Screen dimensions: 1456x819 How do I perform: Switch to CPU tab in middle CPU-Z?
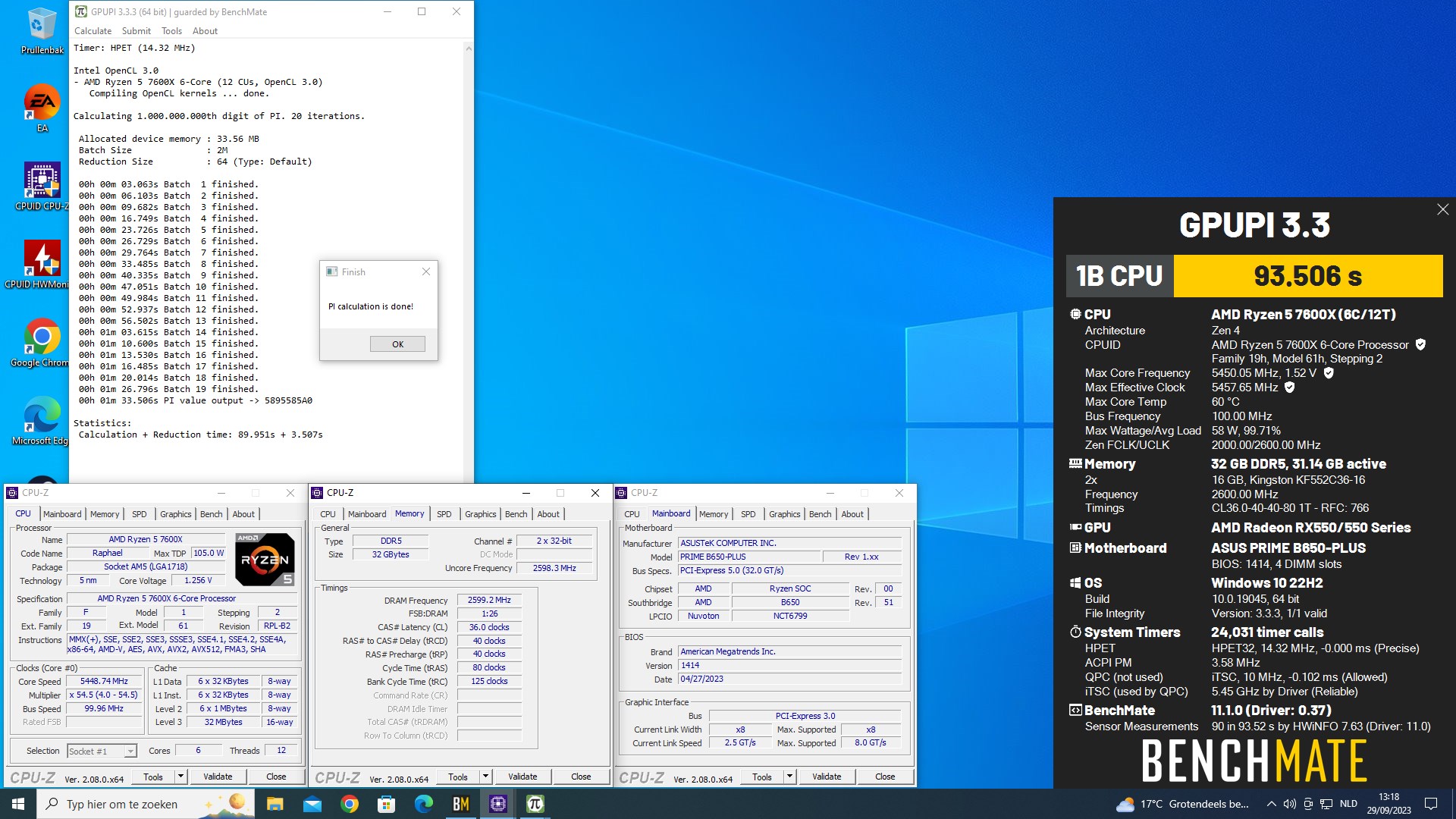click(x=328, y=514)
